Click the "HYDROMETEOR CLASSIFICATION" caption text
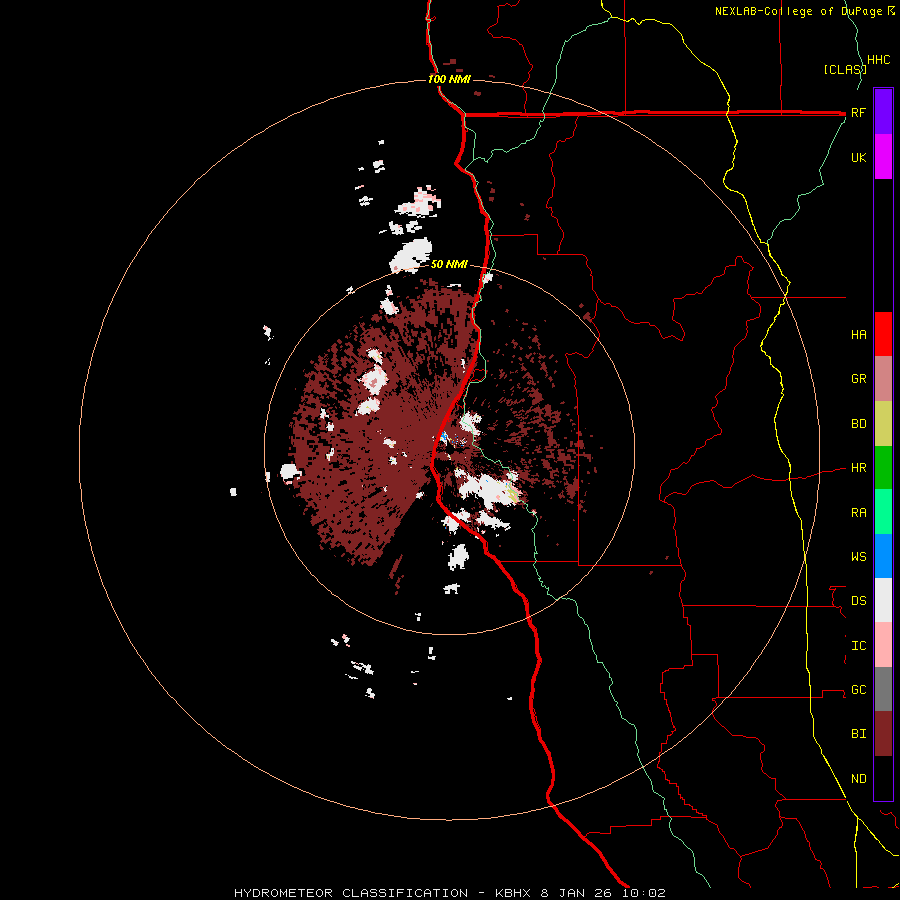 coord(351,893)
